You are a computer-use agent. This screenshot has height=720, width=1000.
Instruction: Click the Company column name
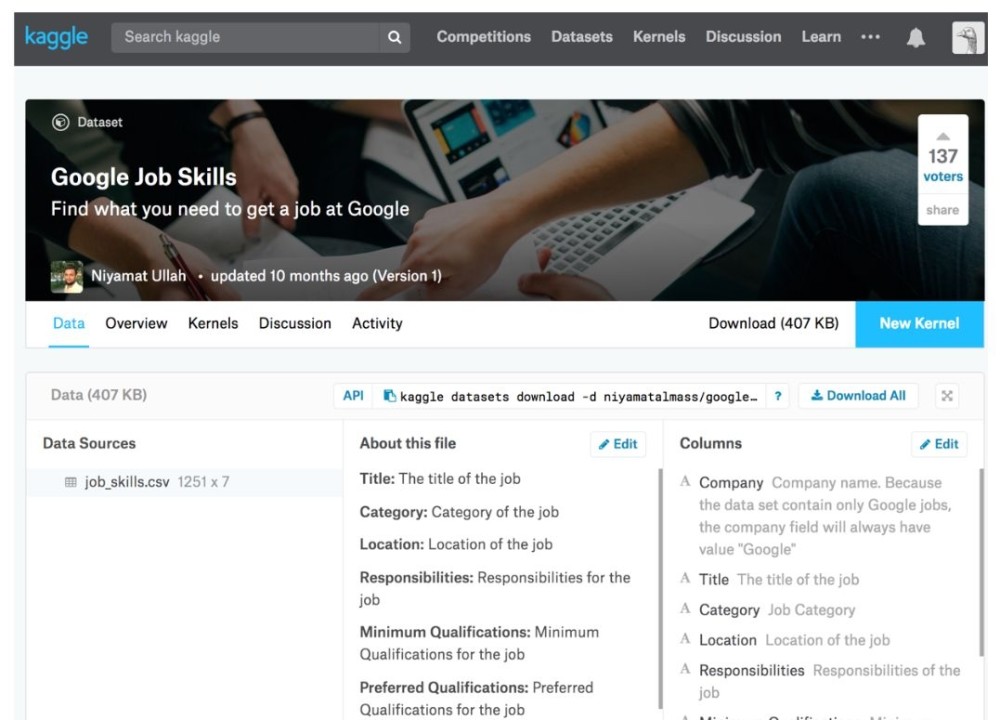coord(731,483)
